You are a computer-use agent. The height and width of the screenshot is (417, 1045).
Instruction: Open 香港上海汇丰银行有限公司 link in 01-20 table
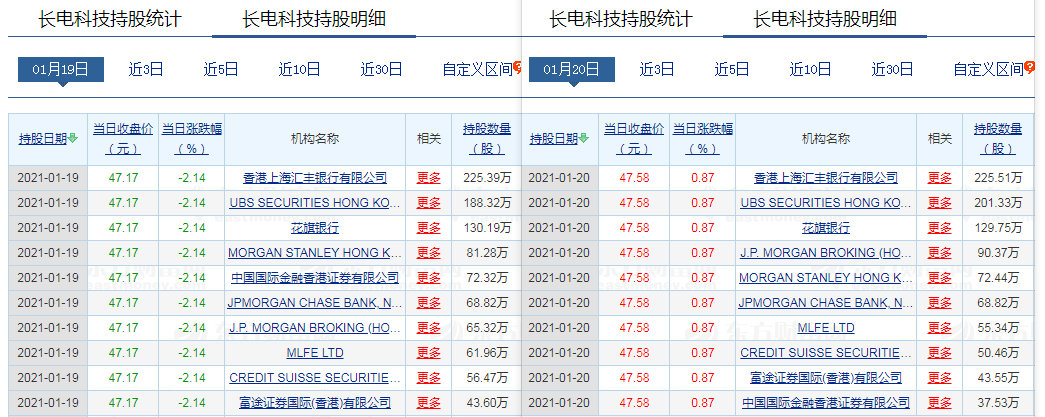pos(826,178)
